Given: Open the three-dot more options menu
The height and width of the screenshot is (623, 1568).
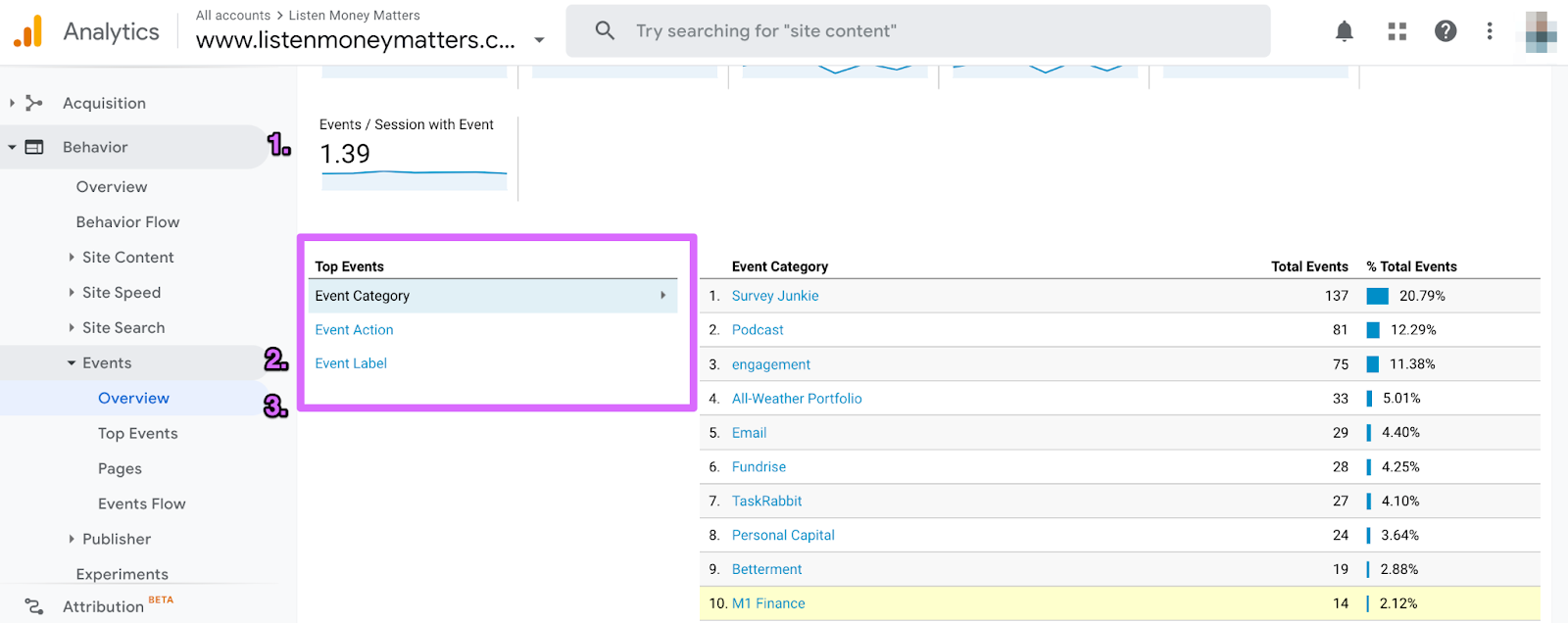Looking at the screenshot, I should coord(1490,31).
